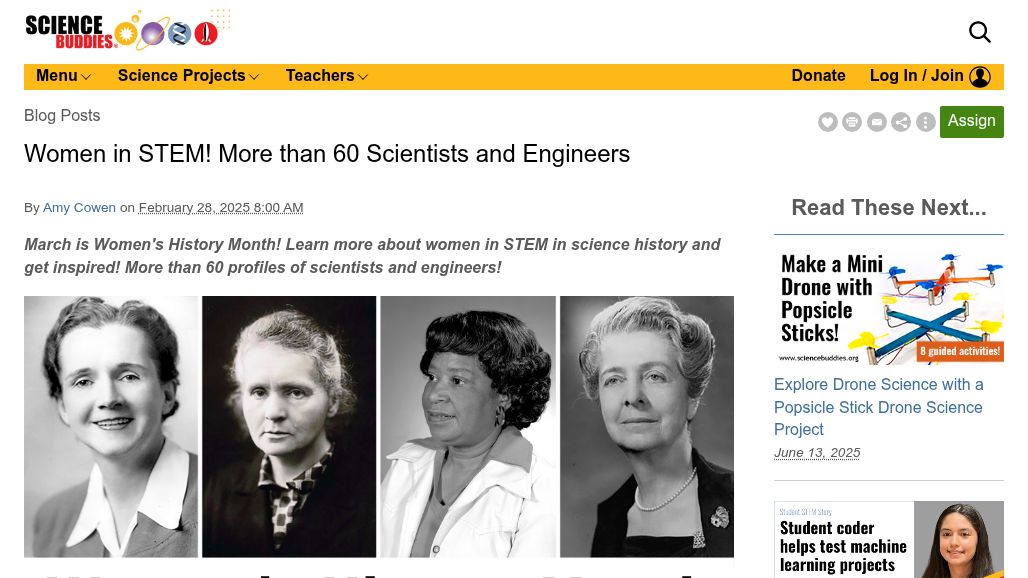
Task: Open the Student coder story thumbnail
Action: click(888, 539)
